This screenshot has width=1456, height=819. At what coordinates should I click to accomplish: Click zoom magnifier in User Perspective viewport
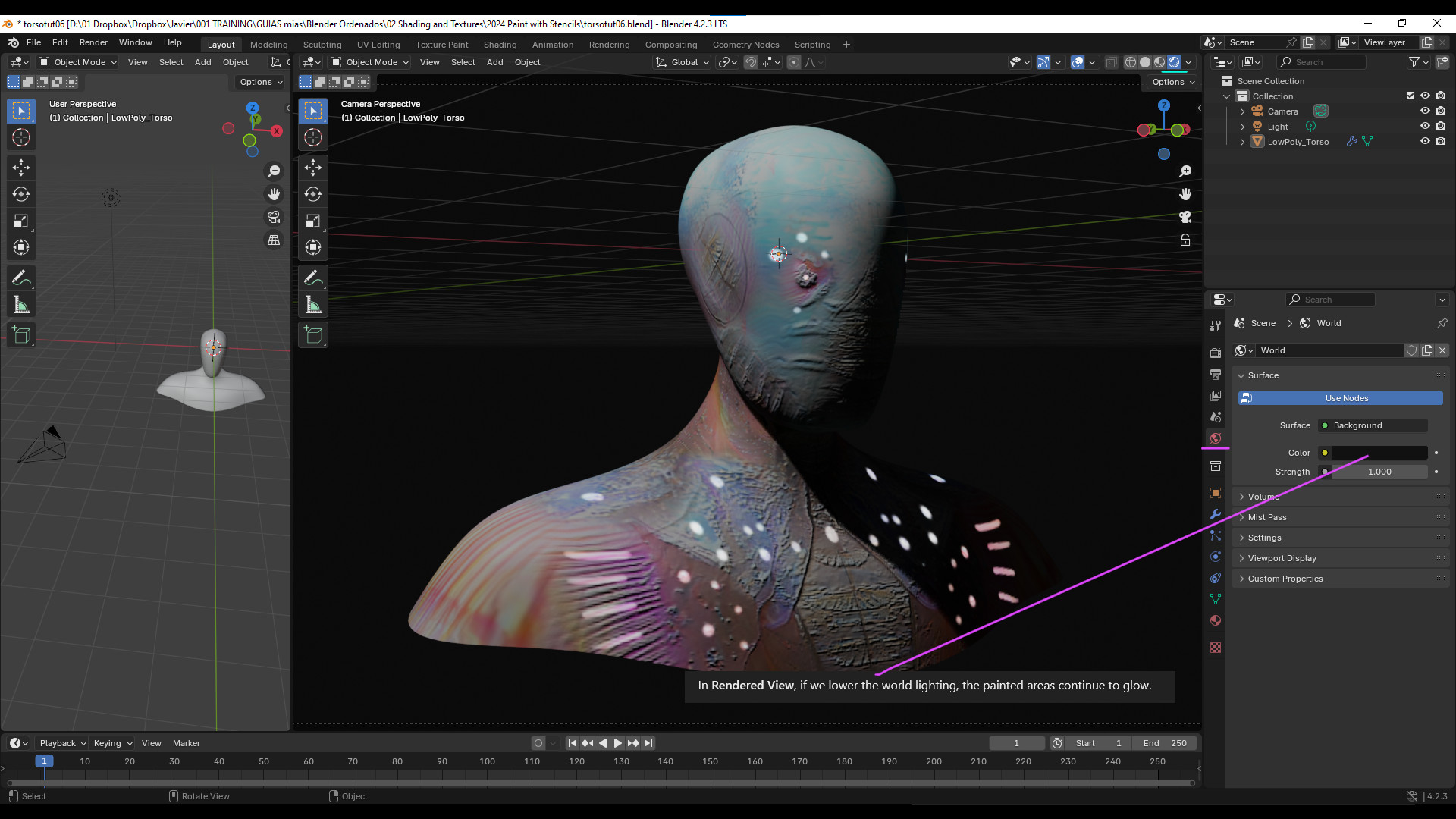click(x=274, y=171)
